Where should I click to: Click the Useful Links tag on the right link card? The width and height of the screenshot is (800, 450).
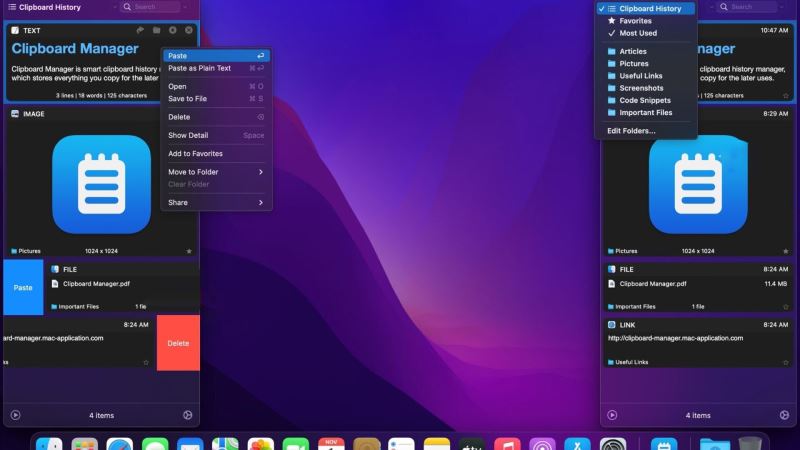point(628,362)
